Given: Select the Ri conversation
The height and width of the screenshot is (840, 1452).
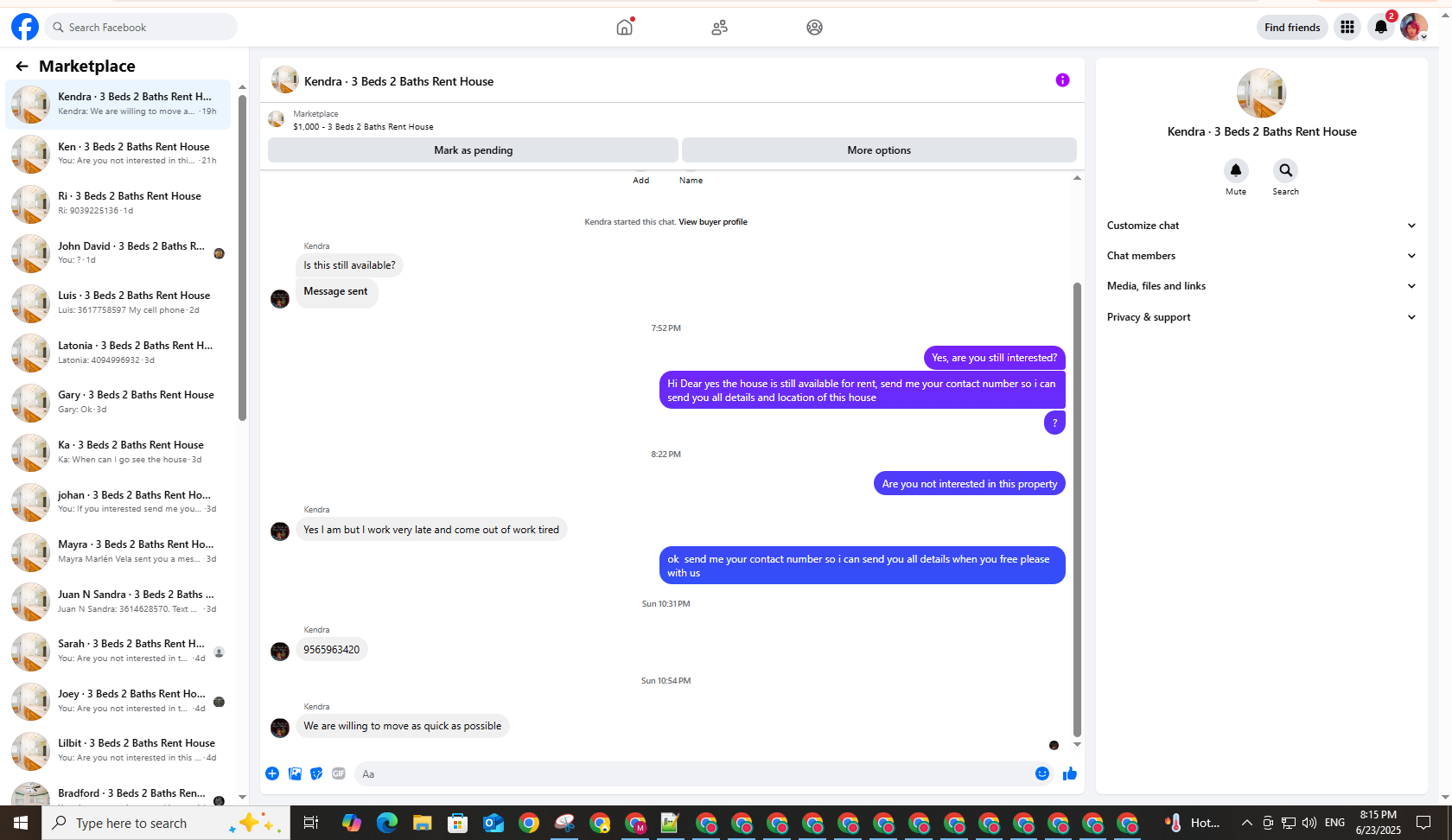Looking at the screenshot, I should click(x=118, y=203).
